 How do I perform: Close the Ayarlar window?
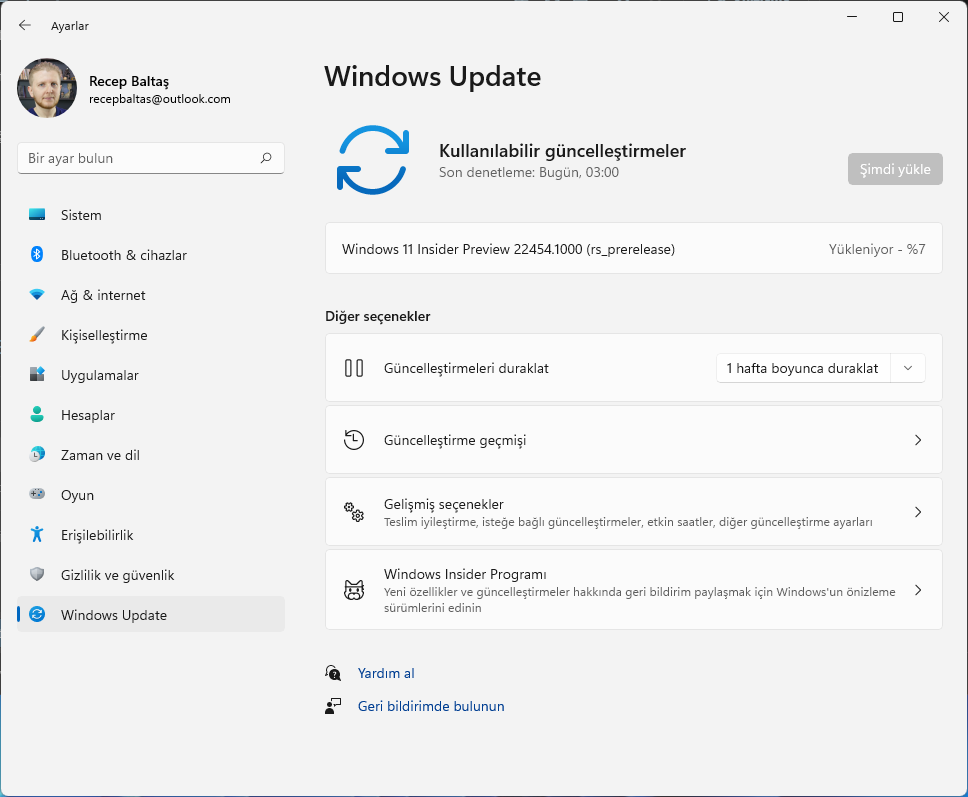(x=943, y=17)
